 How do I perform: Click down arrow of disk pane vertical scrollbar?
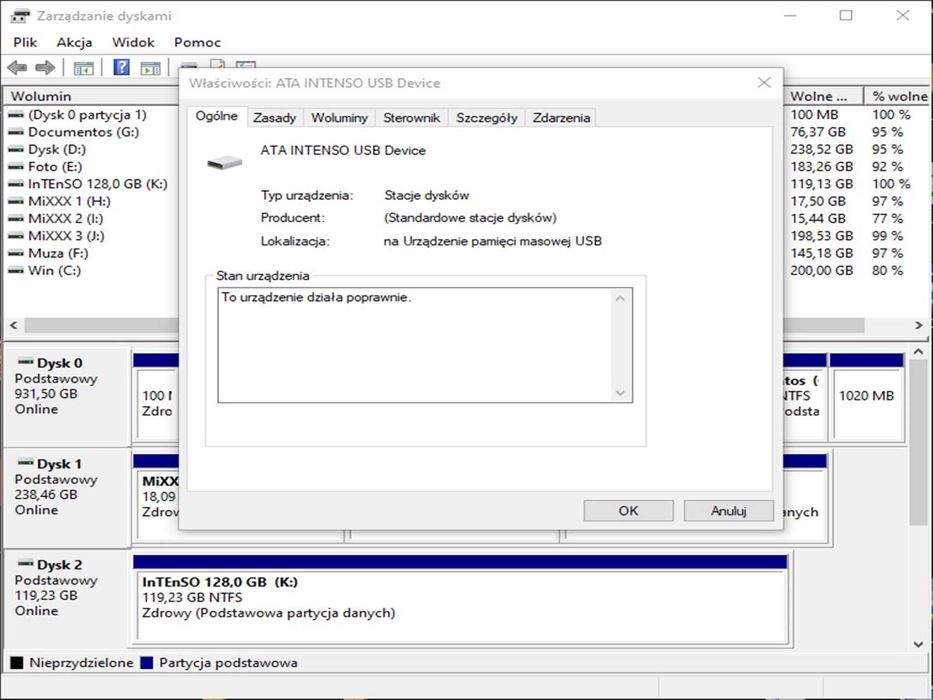tap(919, 644)
